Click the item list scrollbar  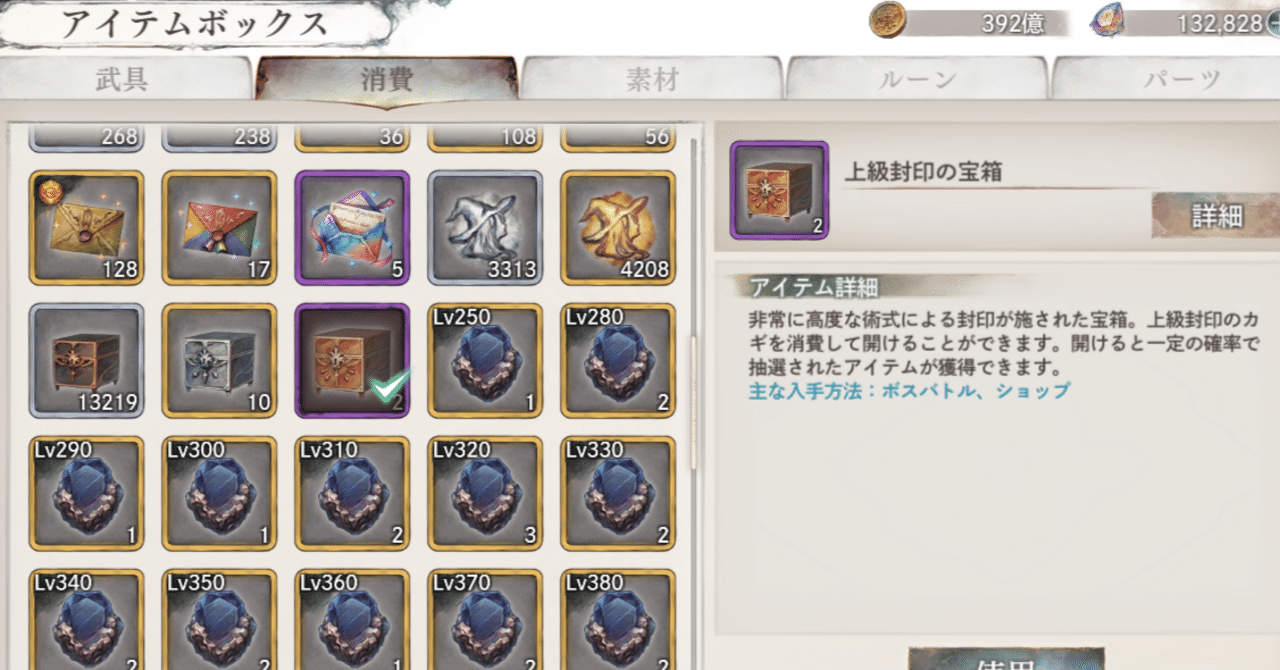(x=694, y=400)
